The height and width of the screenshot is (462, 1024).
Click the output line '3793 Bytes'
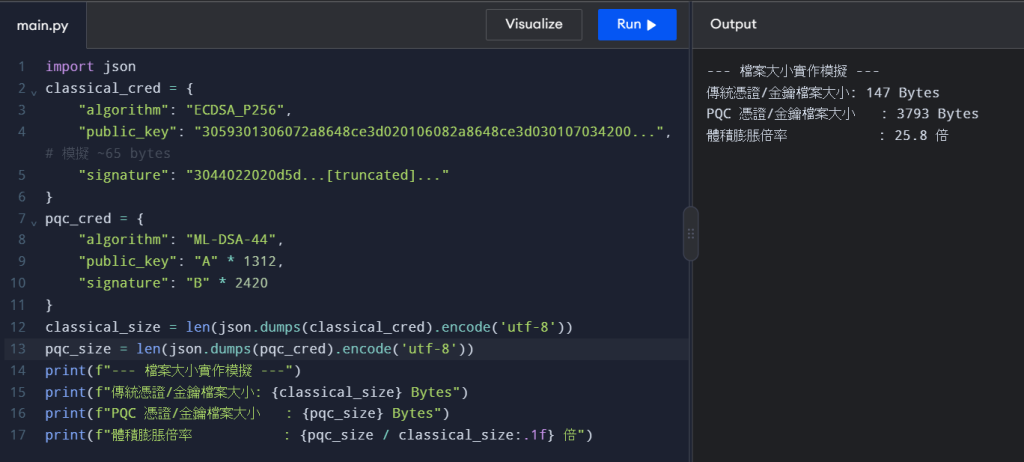coord(842,114)
